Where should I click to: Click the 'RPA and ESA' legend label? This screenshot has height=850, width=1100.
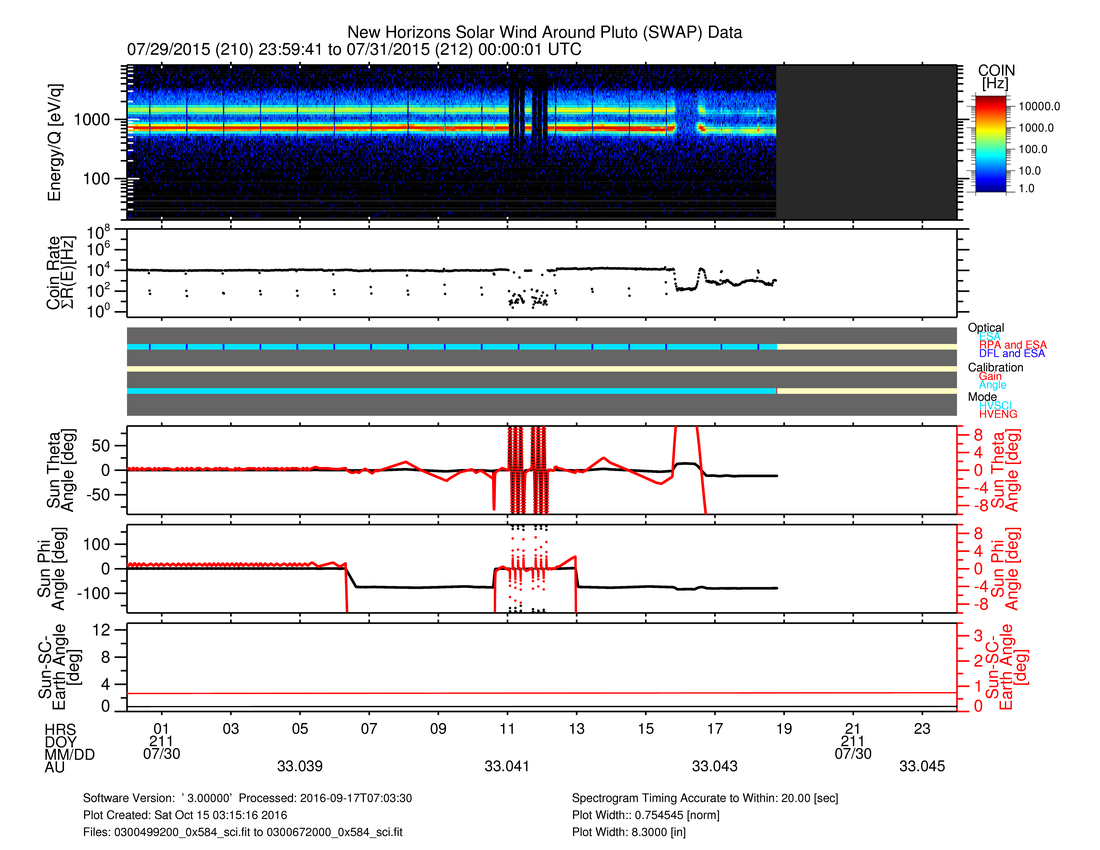[1015, 345]
